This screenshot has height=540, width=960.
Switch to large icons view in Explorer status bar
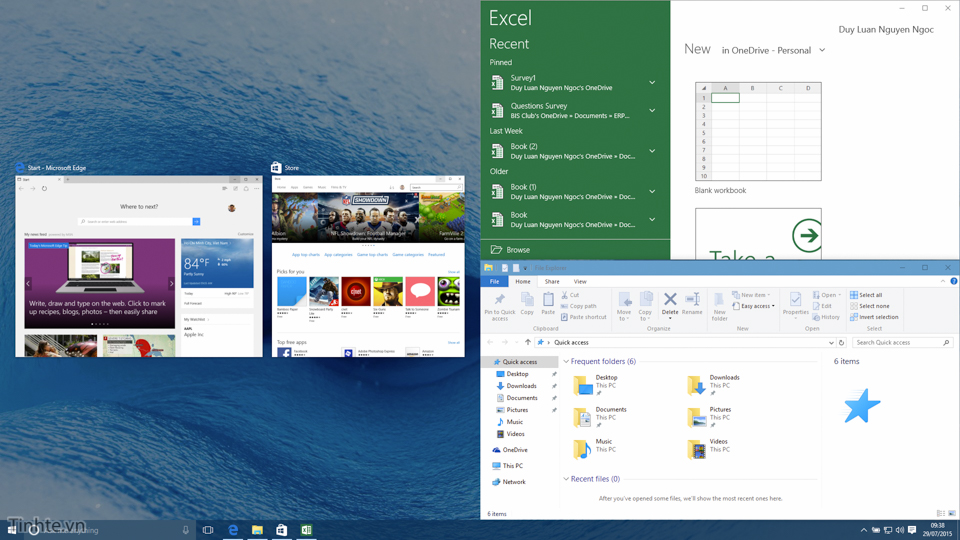point(952,514)
